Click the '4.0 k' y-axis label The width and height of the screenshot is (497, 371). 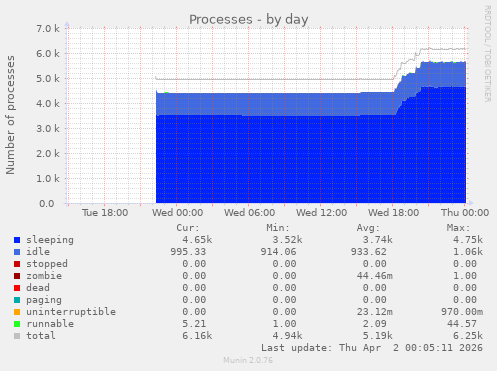click(48, 104)
